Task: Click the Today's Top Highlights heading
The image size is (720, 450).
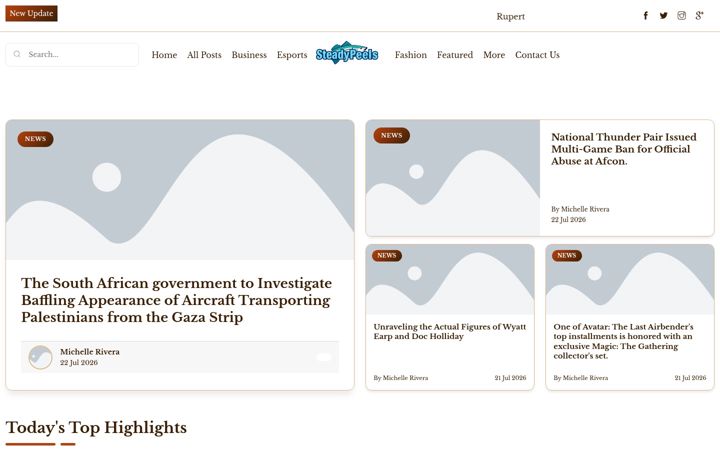Action: tap(96, 428)
